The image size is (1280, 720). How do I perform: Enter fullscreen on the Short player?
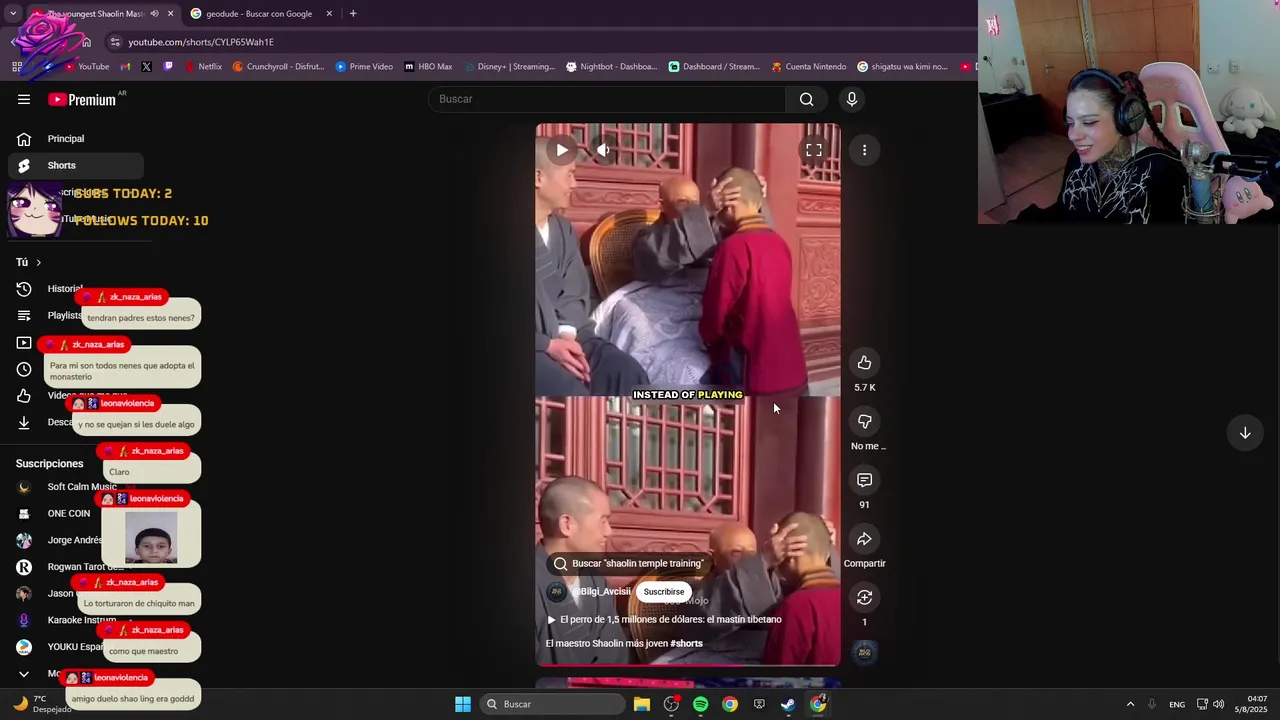(x=814, y=150)
